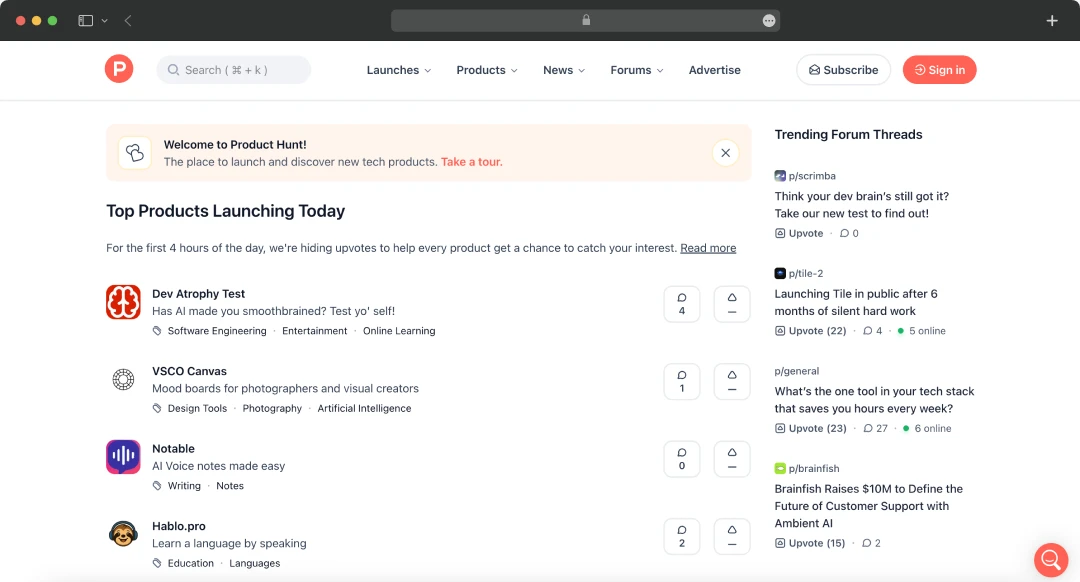Image resolution: width=1080 pixels, height=582 pixels.
Task: Open comments for Dev Atrophy Test
Action: (x=682, y=304)
